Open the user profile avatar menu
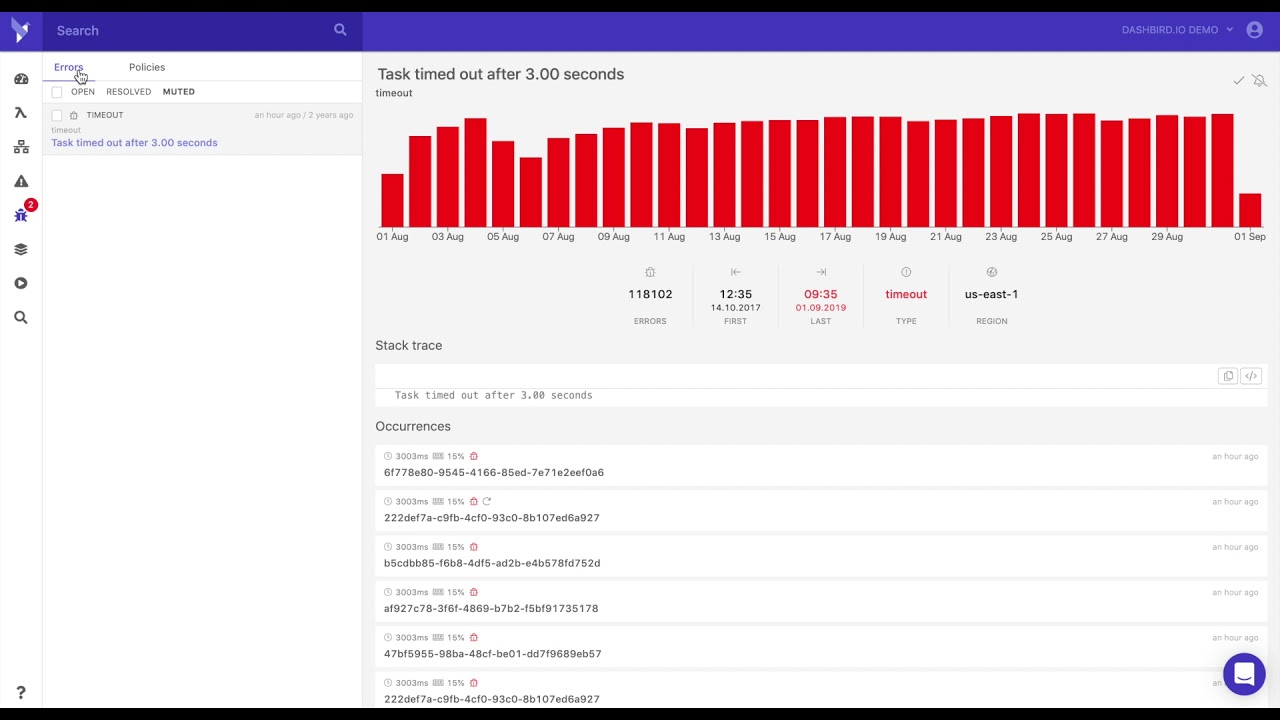 [1255, 30]
